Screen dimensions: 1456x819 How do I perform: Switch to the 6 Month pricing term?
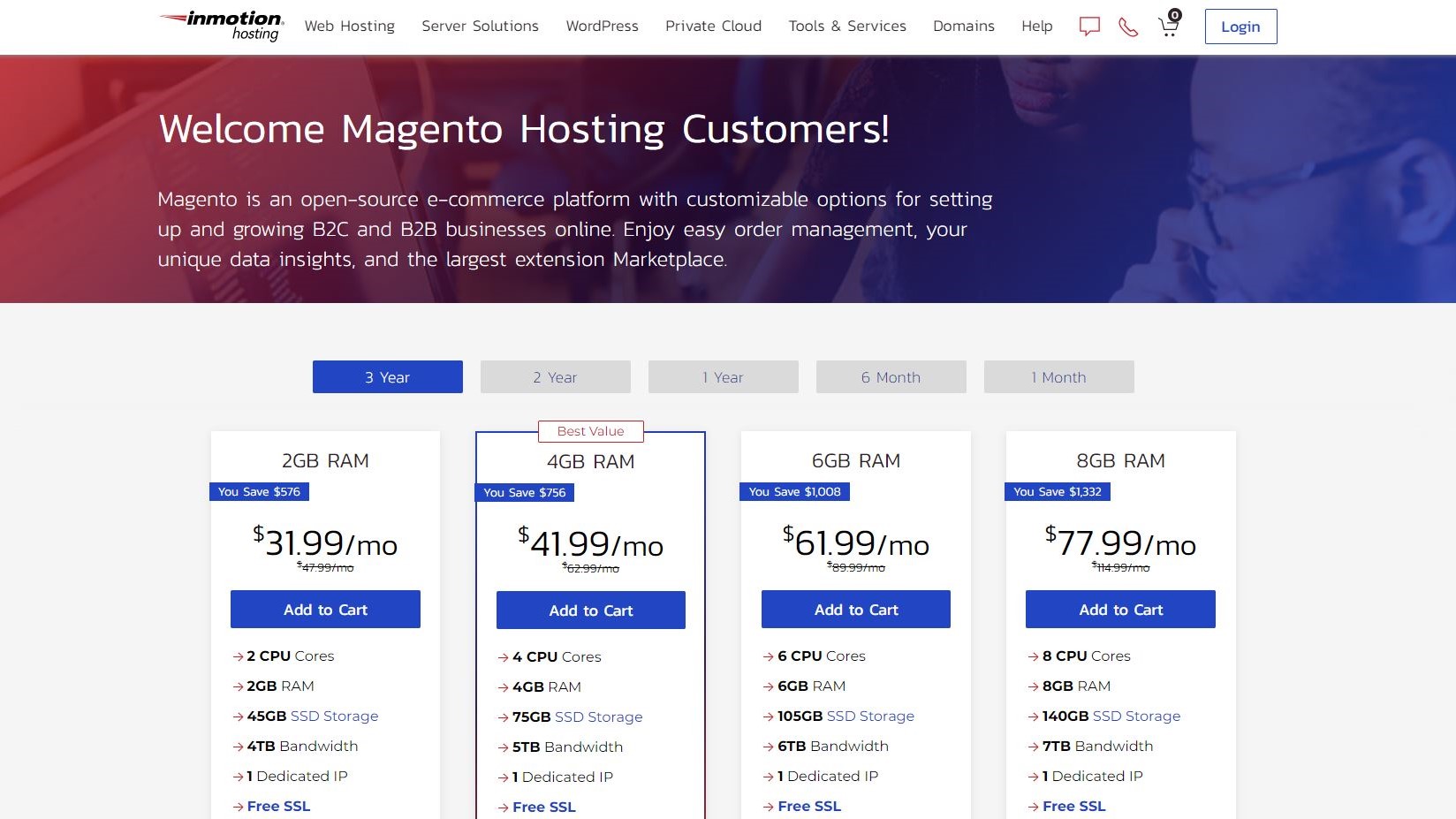[891, 376]
